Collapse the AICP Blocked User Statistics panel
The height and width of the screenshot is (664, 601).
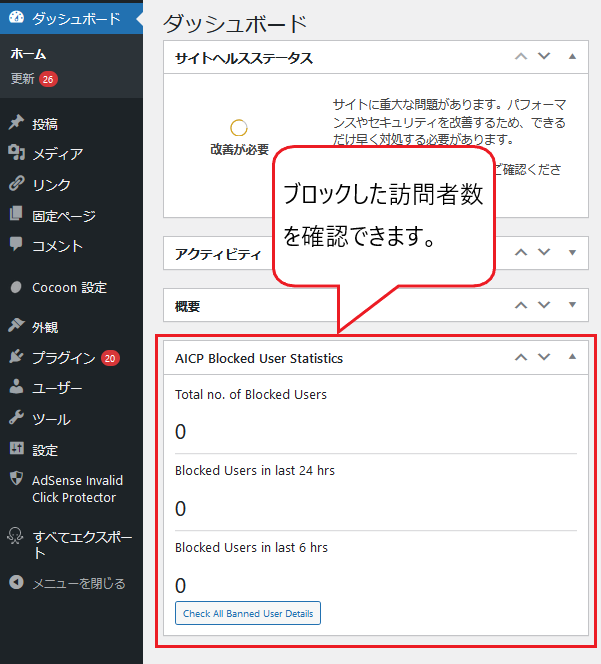(572, 357)
